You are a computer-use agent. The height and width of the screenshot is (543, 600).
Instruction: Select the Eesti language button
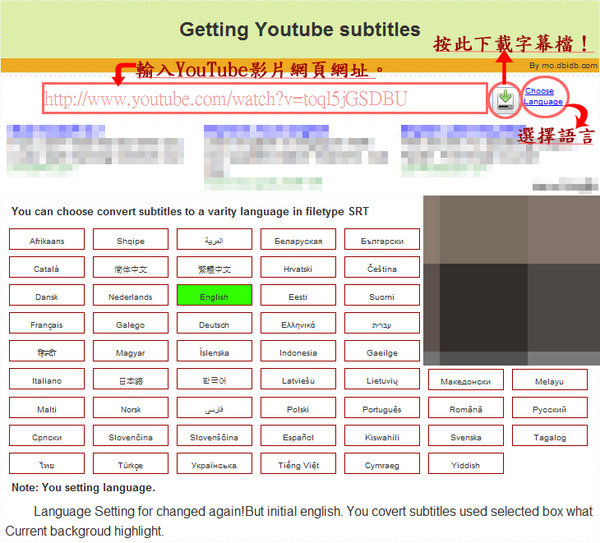tap(298, 295)
